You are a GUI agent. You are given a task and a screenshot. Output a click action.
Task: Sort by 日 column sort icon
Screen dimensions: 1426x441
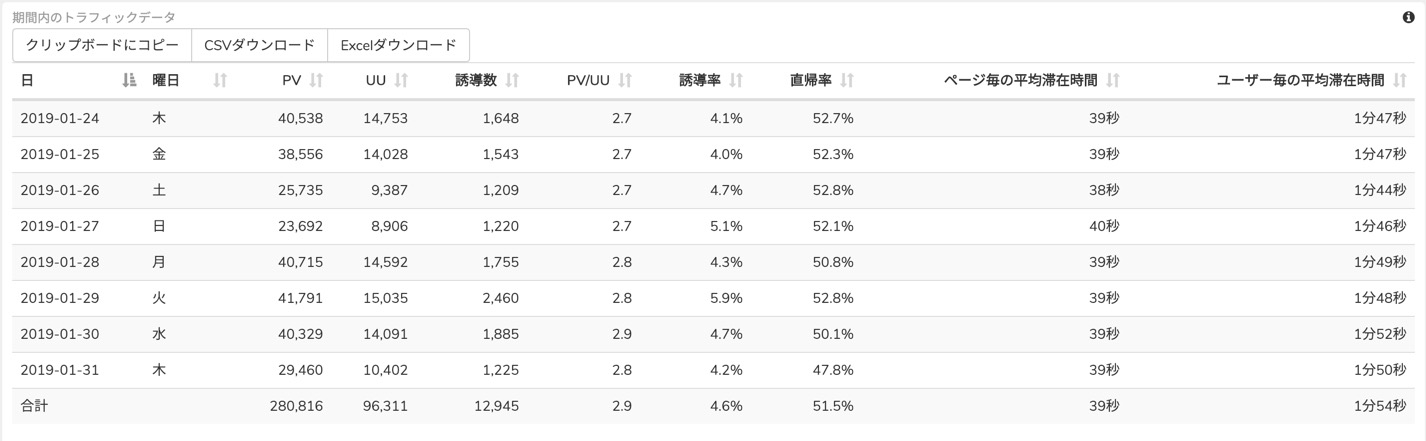pos(129,81)
